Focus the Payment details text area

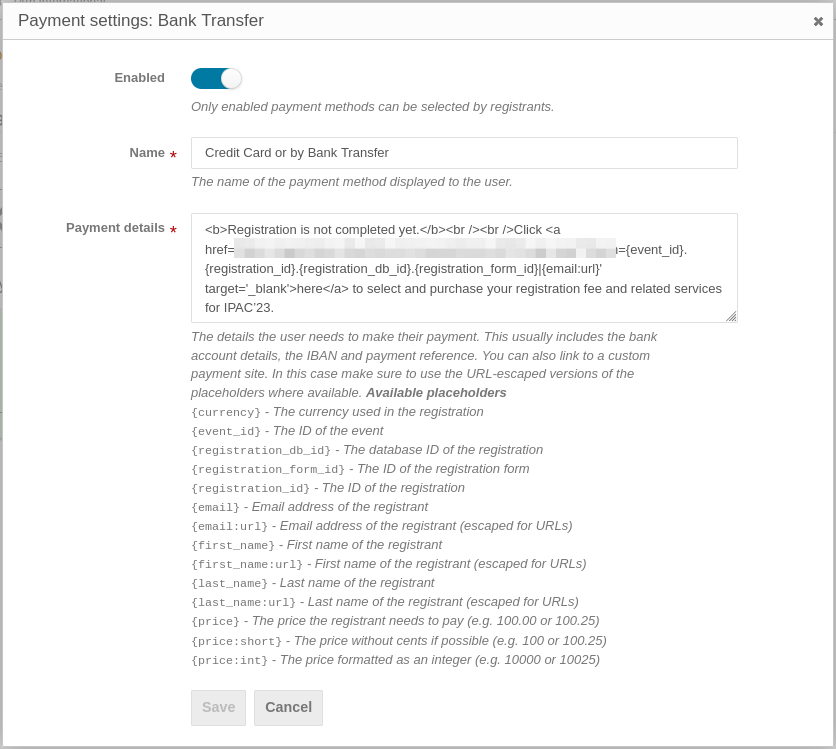(464, 268)
